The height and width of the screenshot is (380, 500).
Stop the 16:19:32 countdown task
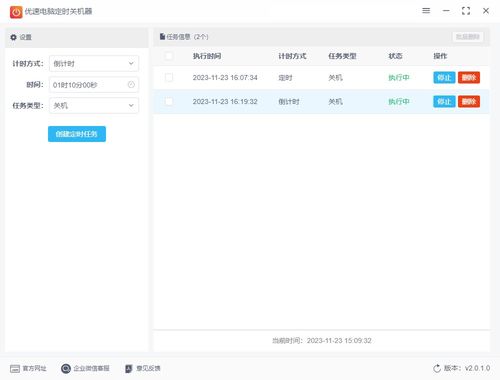click(x=444, y=102)
